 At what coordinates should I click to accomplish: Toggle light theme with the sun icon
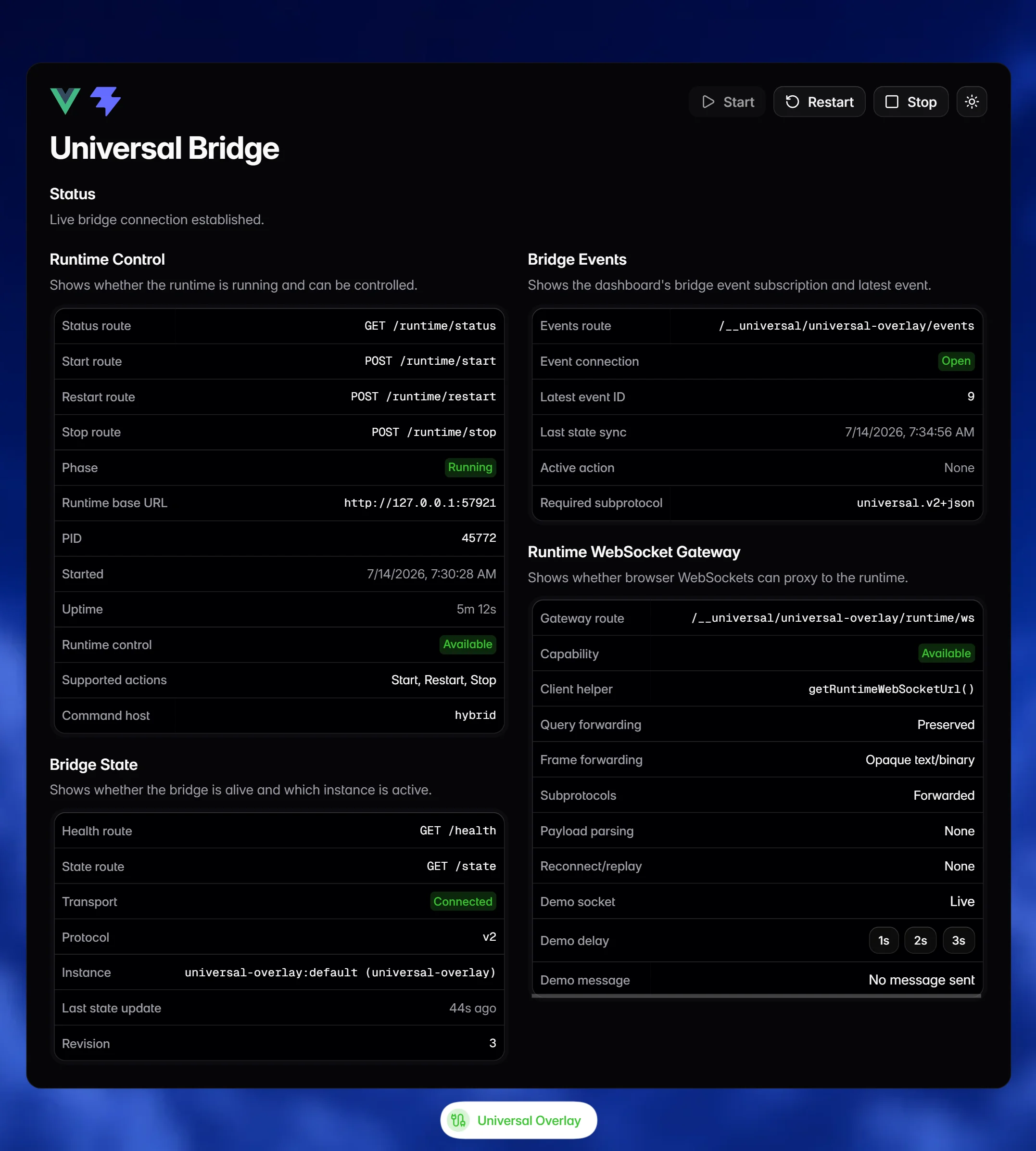972,102
